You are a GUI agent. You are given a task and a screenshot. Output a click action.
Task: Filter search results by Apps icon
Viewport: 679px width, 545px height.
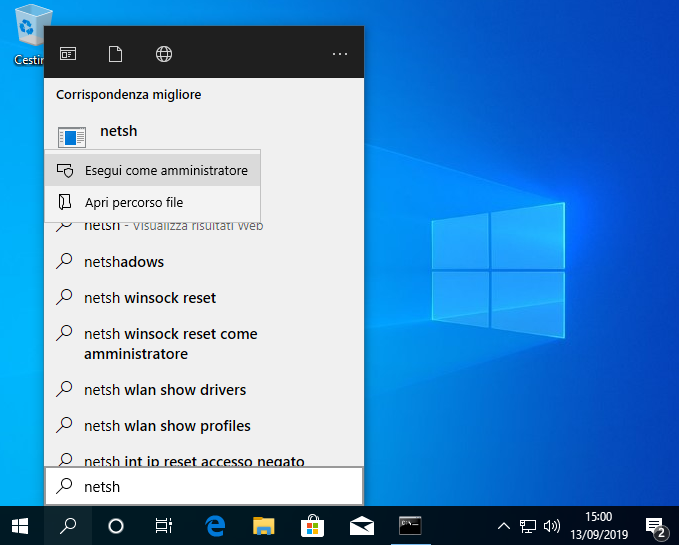point(68,54)
